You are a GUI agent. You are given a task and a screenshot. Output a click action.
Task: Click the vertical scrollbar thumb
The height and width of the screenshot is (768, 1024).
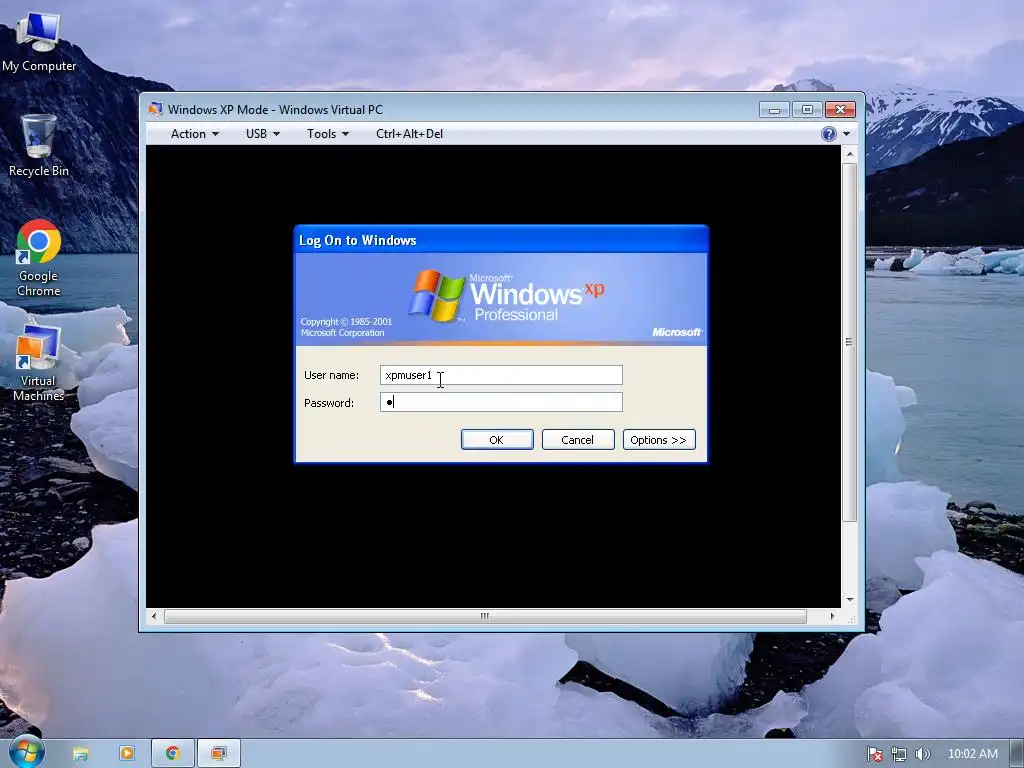850,342
